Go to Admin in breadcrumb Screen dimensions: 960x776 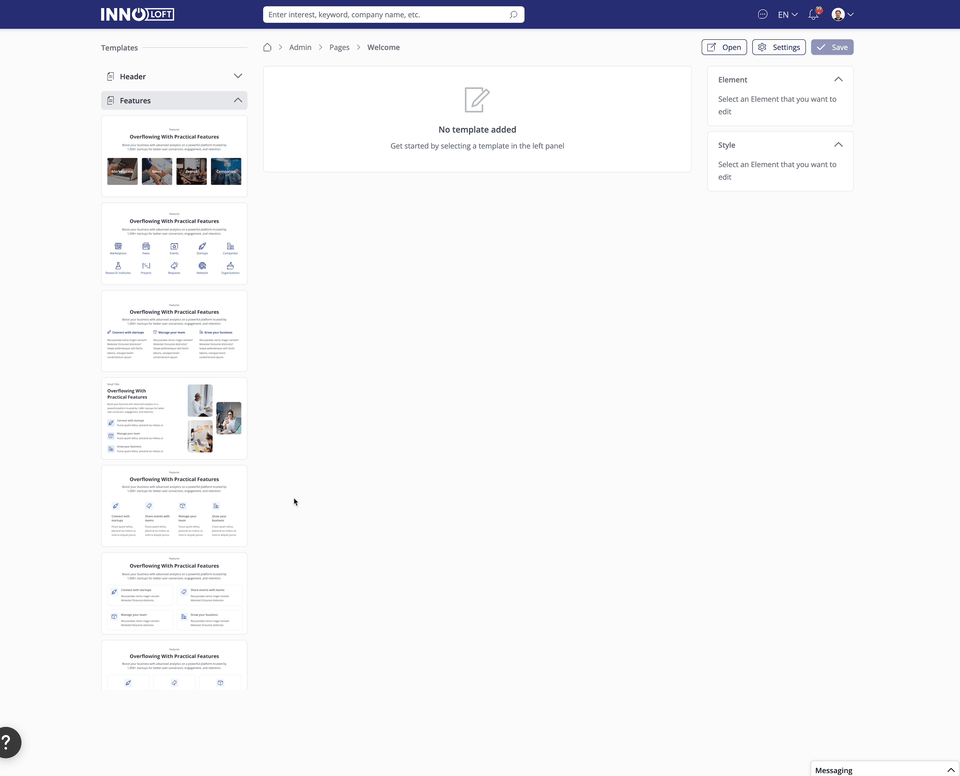pyautogui.click(x=300, y=47)
